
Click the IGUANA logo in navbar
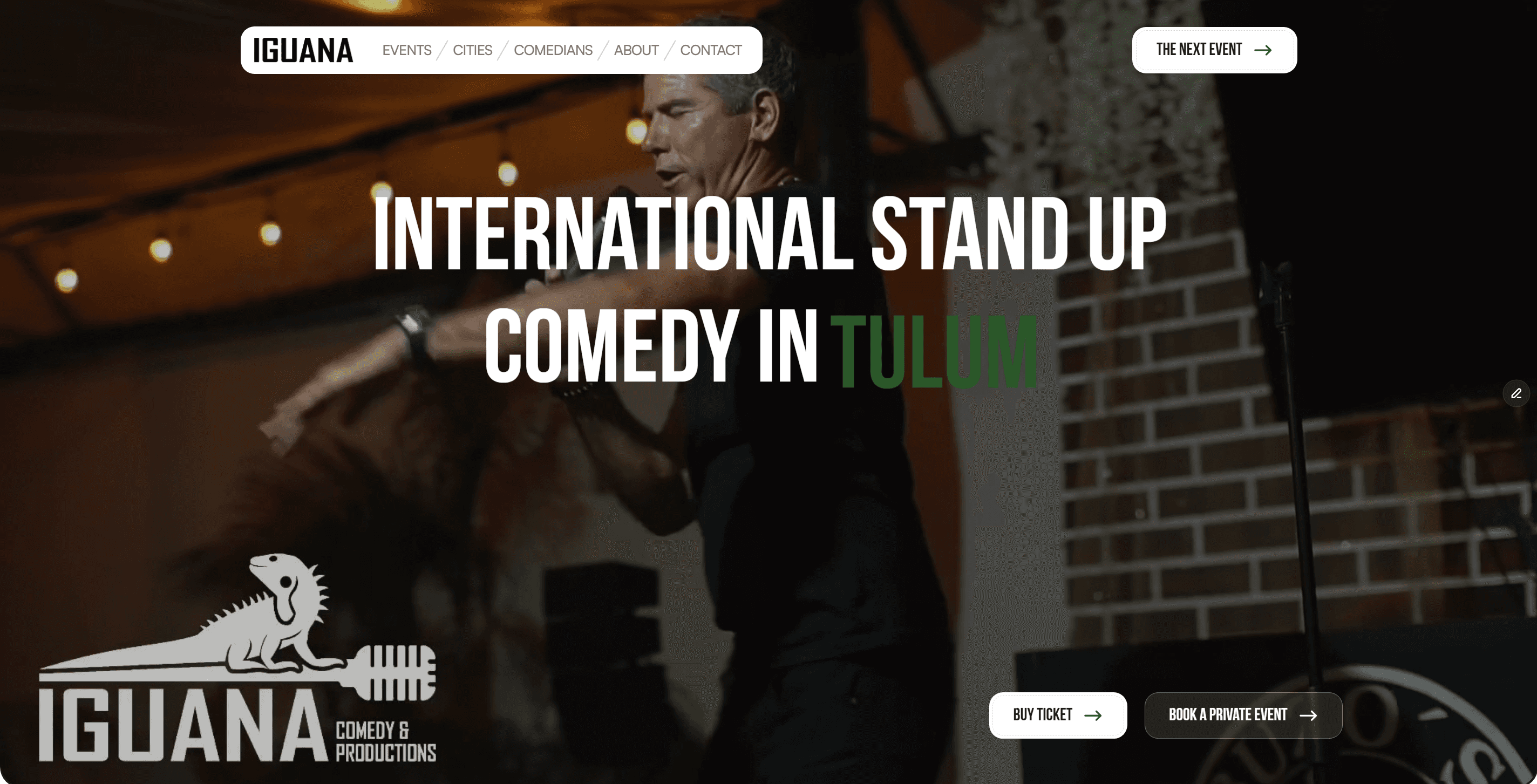pos(303,50)
